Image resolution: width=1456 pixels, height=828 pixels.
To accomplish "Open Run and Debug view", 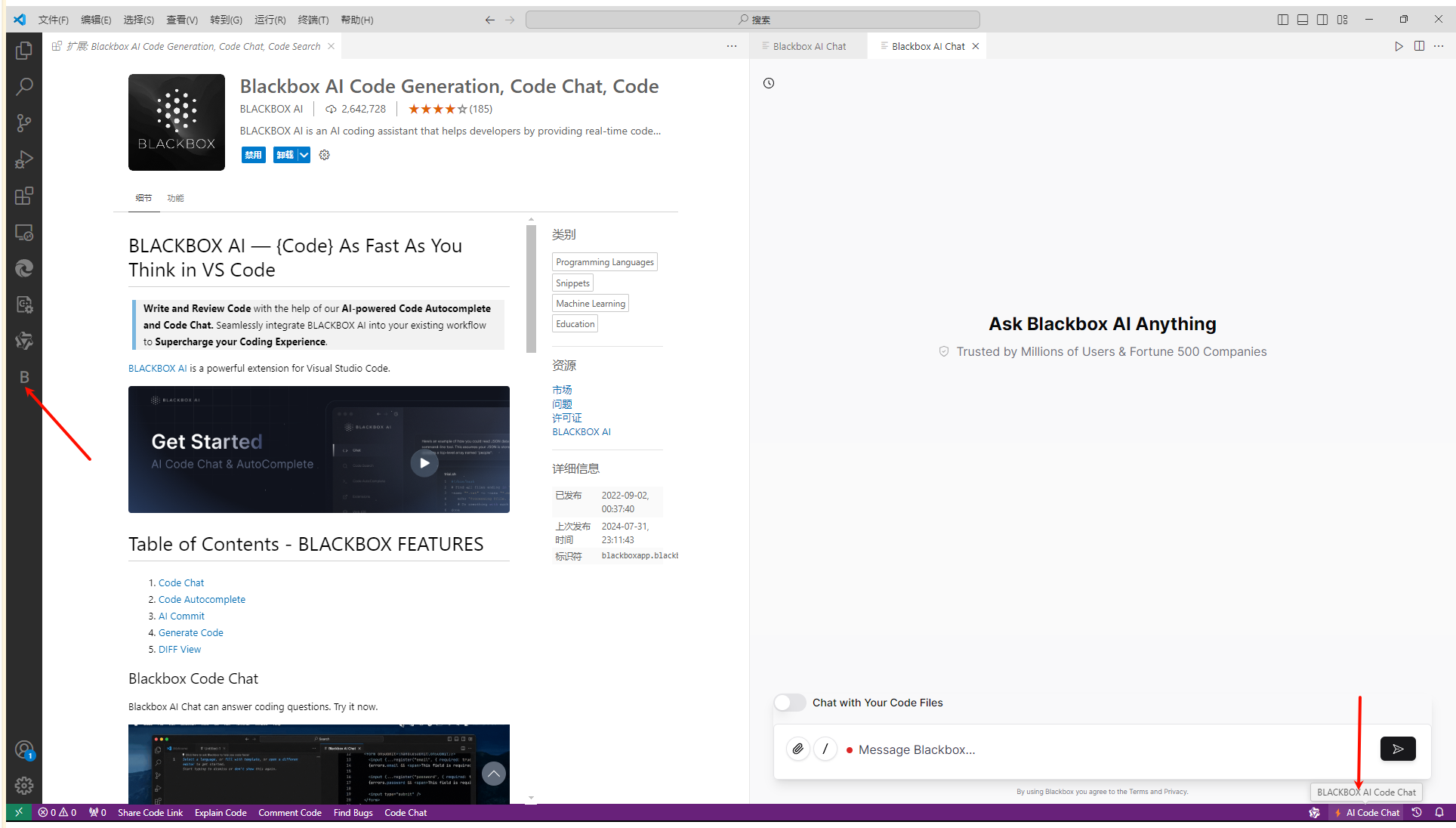I will click(24, 159).
